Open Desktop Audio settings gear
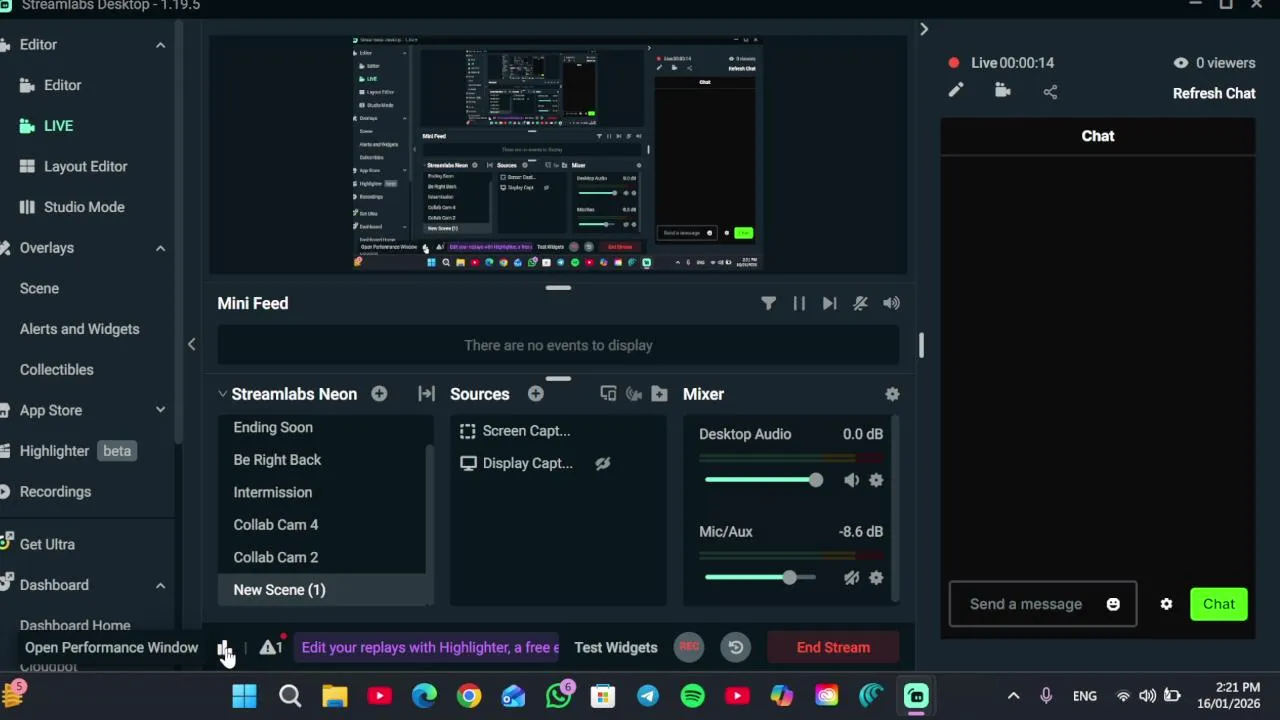Image resolution: width=1280 pixels, height=720 pixels. pos(876,480)
